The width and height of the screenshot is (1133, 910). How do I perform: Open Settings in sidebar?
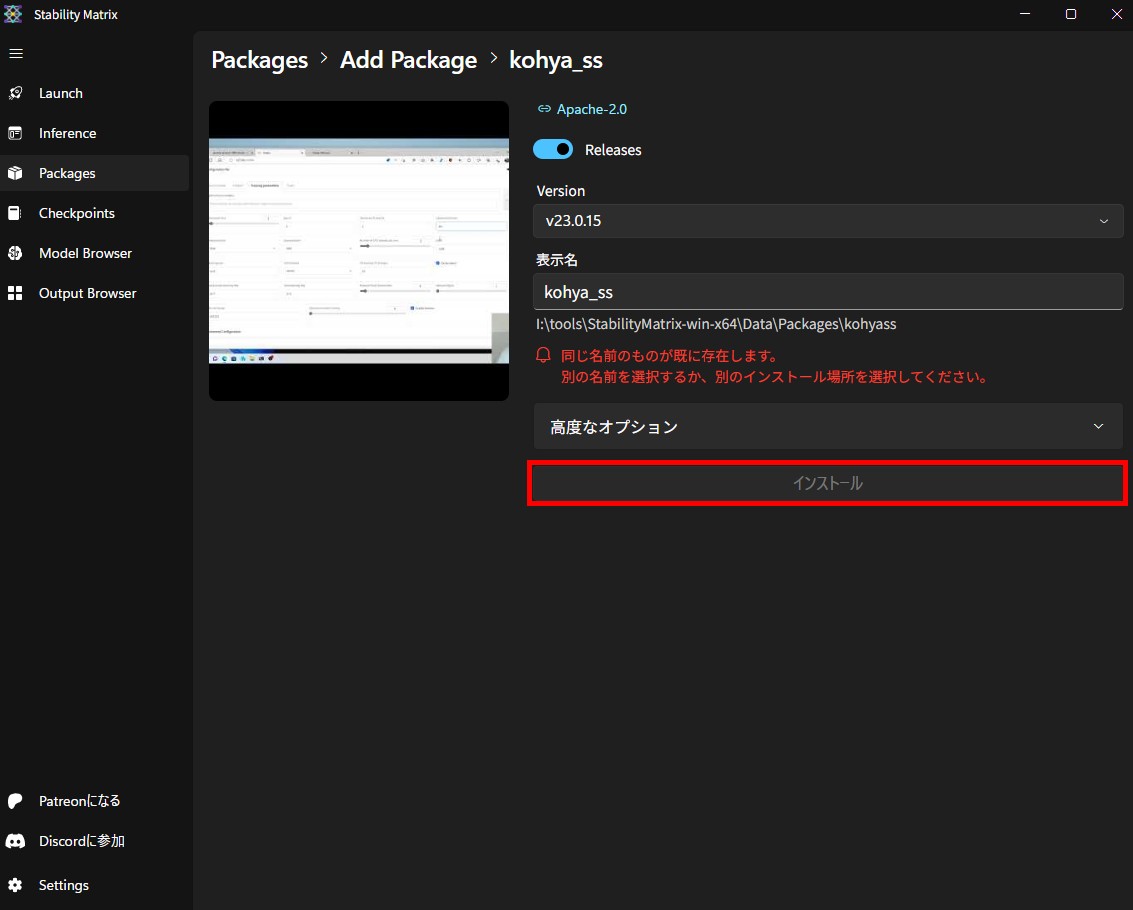pyautogui.click(x=95, y=885)
